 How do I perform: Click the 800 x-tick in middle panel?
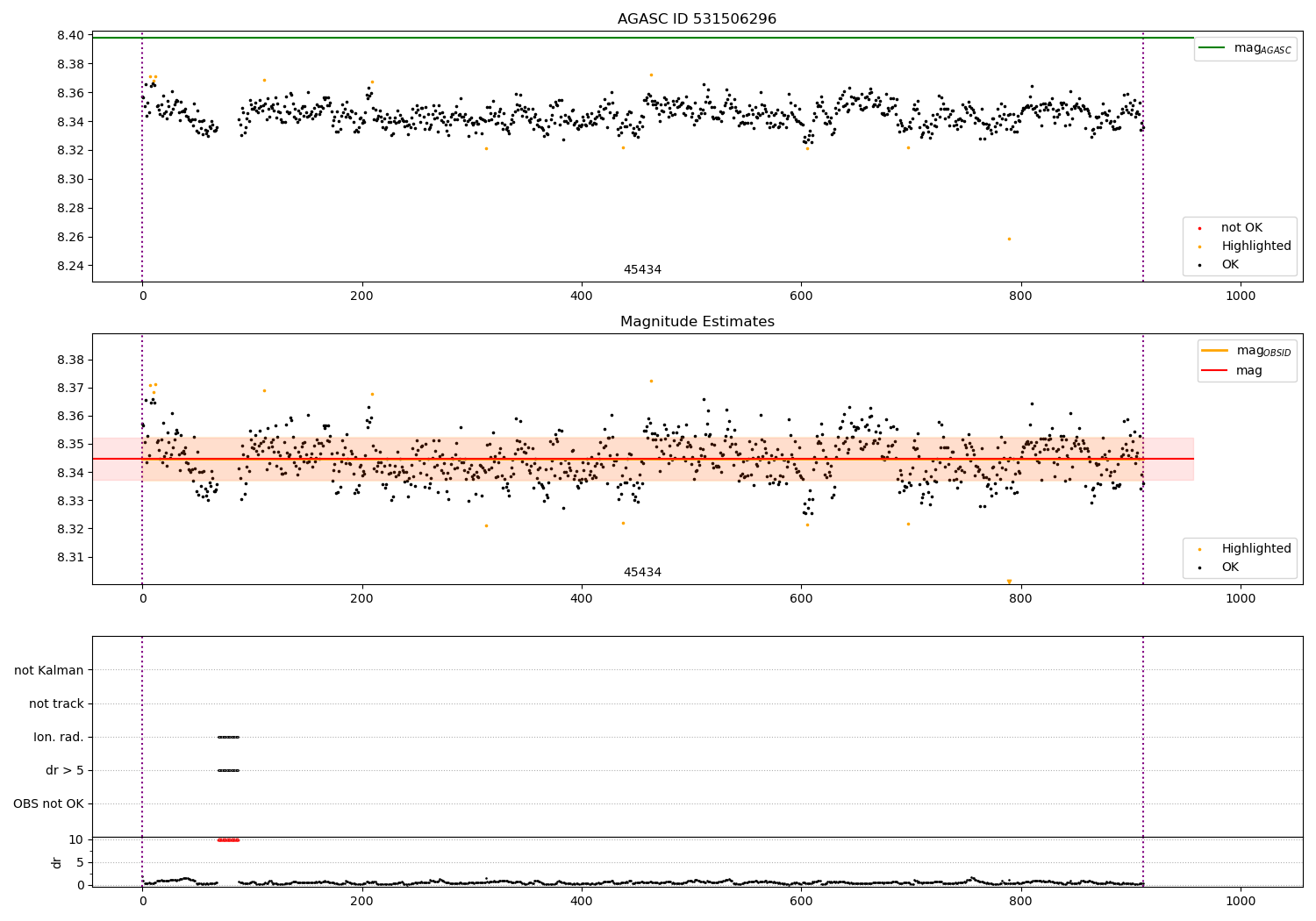point(1020,599)
